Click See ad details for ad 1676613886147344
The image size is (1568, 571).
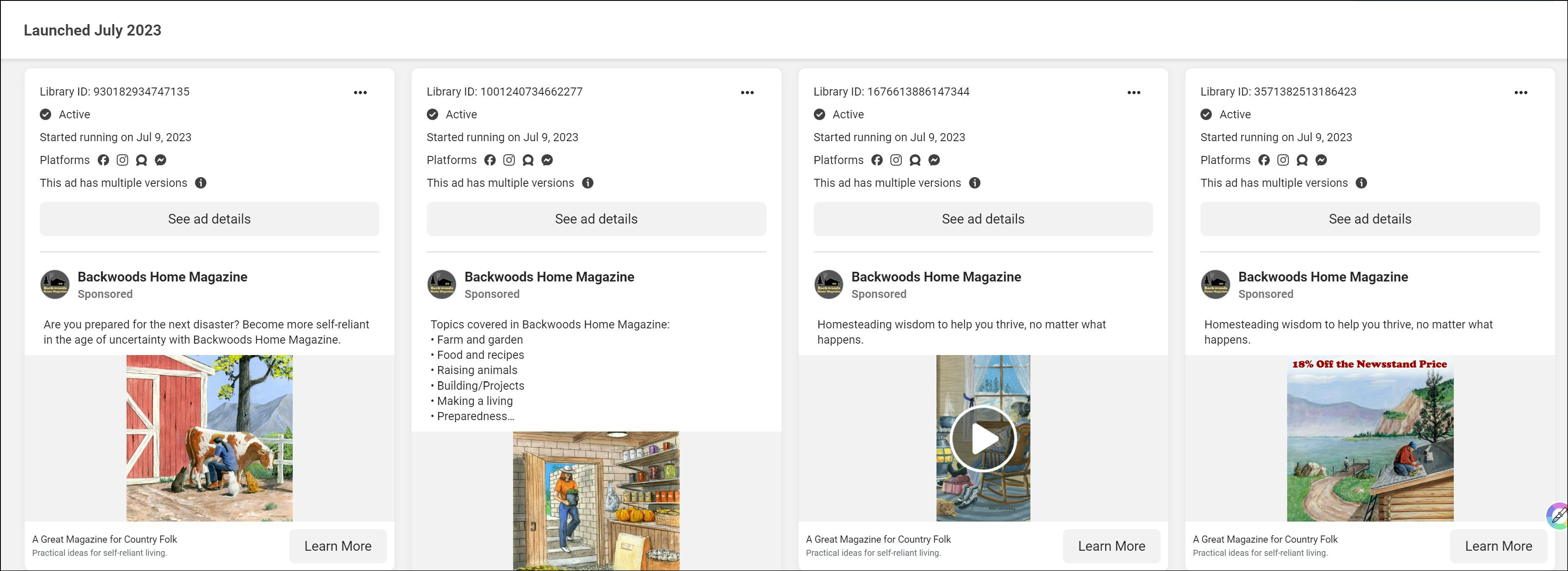(983, 219)
